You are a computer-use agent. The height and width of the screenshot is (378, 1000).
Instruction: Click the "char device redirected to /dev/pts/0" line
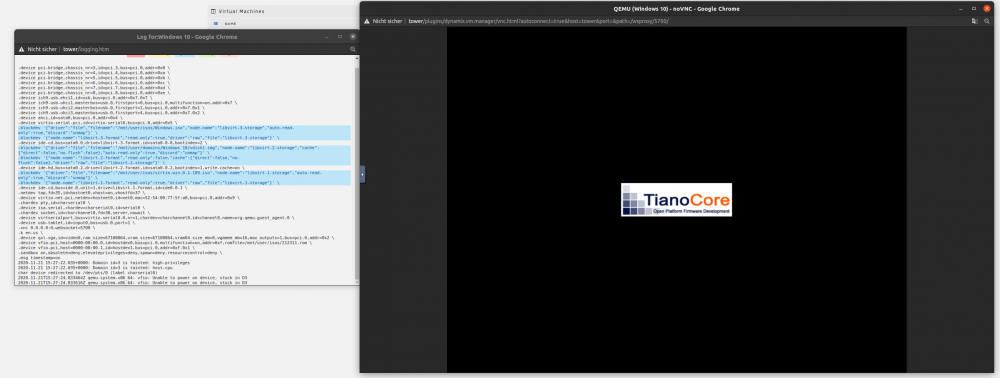tap(87, 273)
